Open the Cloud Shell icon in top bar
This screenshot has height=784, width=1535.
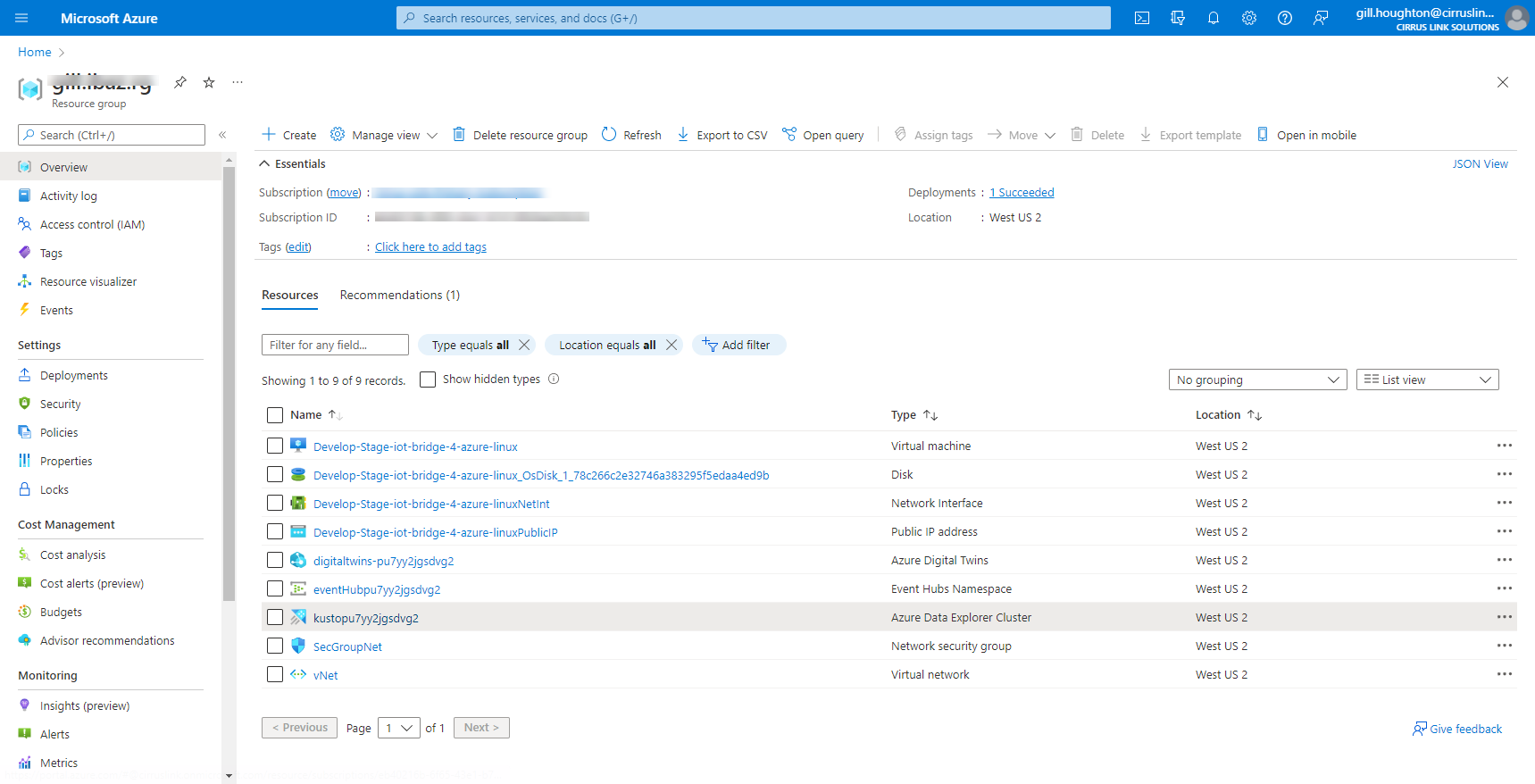pos(1141,18)
